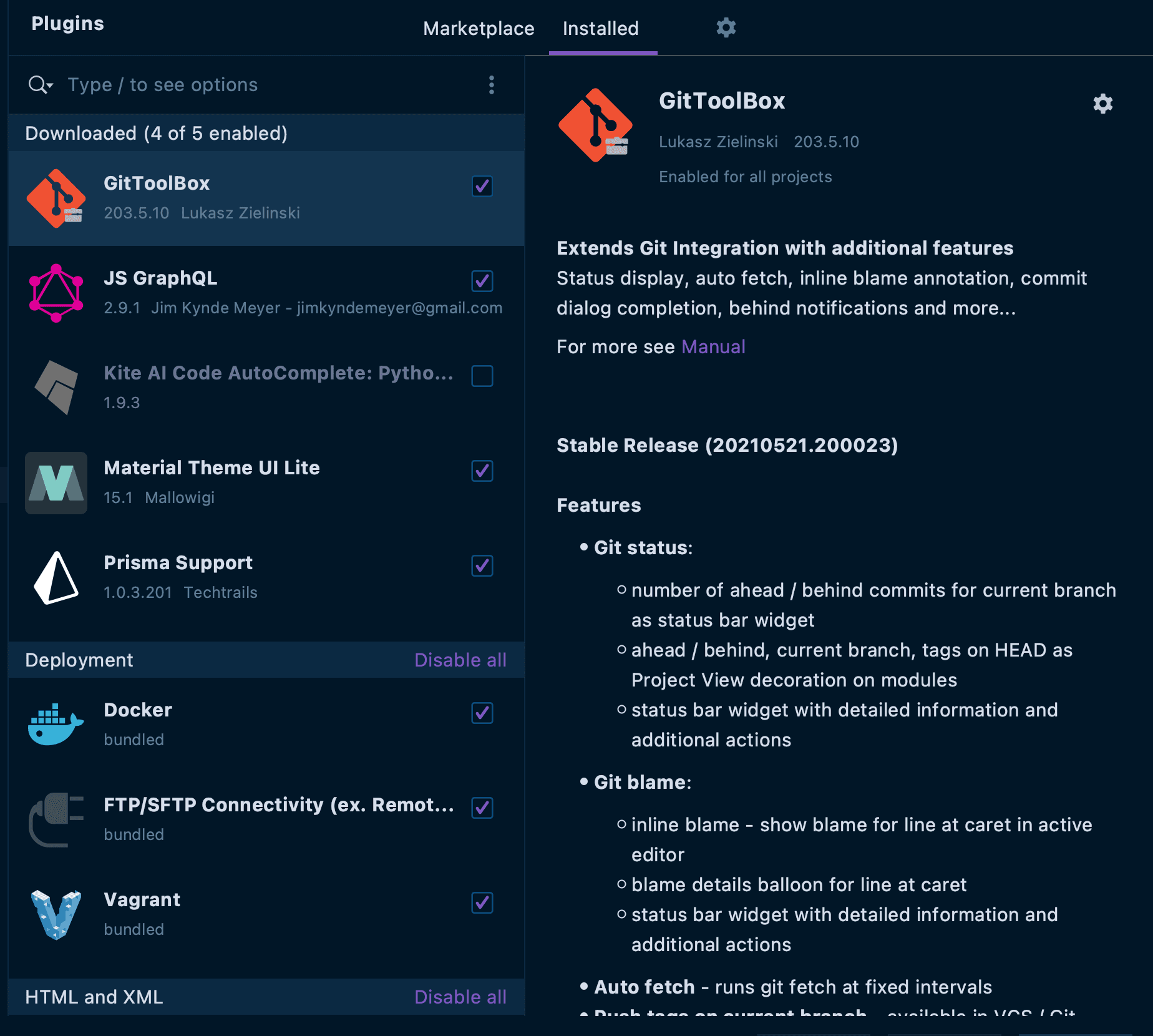The image size is (1153, 1036).
Task: Click the FTP/SFTP Connectivity plug icon
Action: point(56,820)
